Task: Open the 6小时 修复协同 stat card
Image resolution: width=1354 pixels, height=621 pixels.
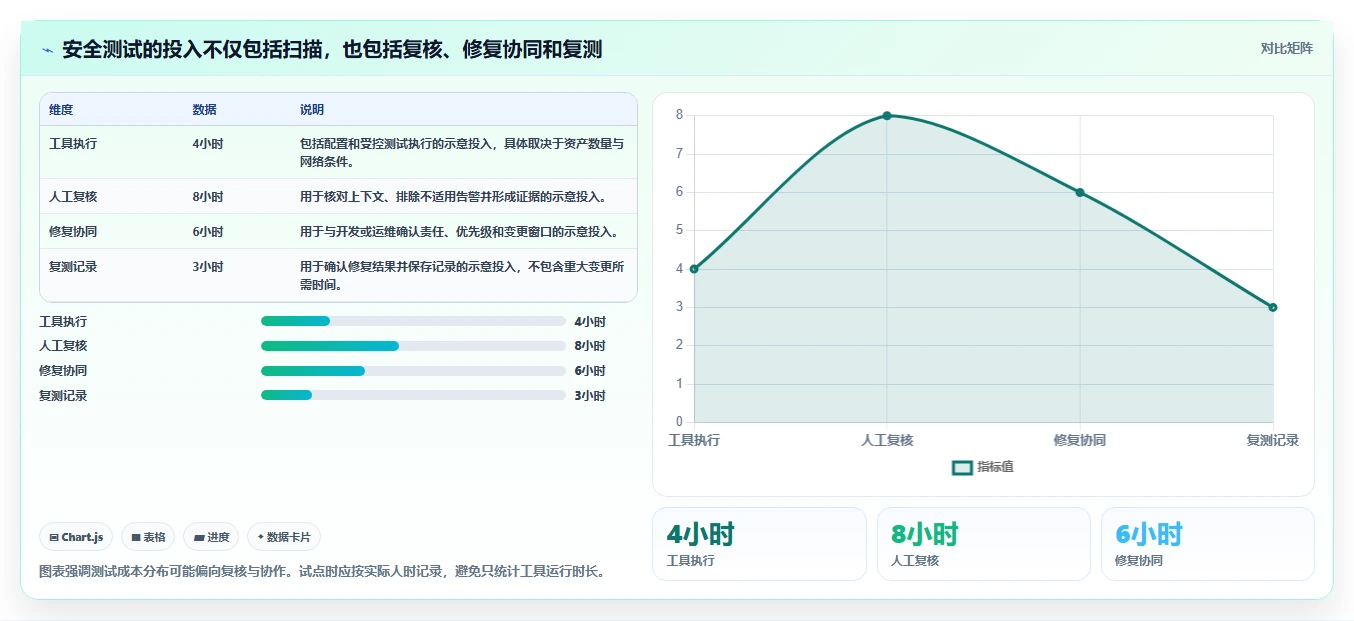Action: click(x=1208, y=544)
